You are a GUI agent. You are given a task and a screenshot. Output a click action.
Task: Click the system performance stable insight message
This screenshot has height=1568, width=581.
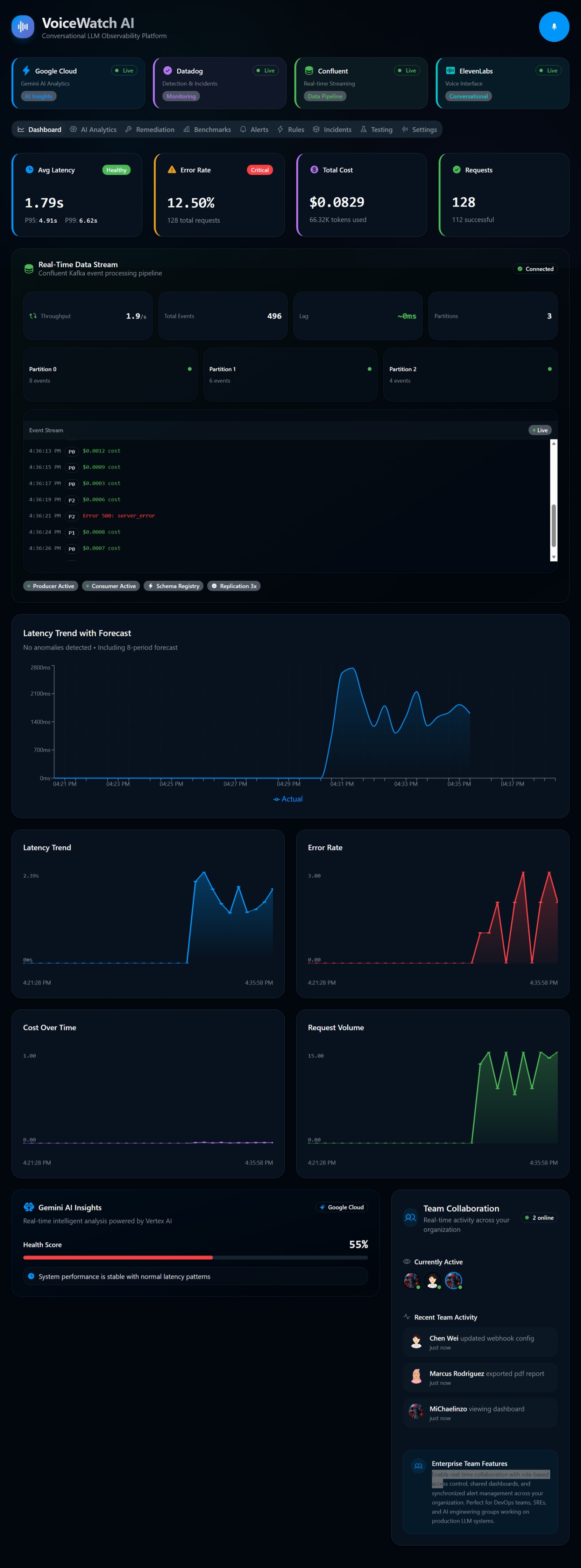click(195, 1276)
